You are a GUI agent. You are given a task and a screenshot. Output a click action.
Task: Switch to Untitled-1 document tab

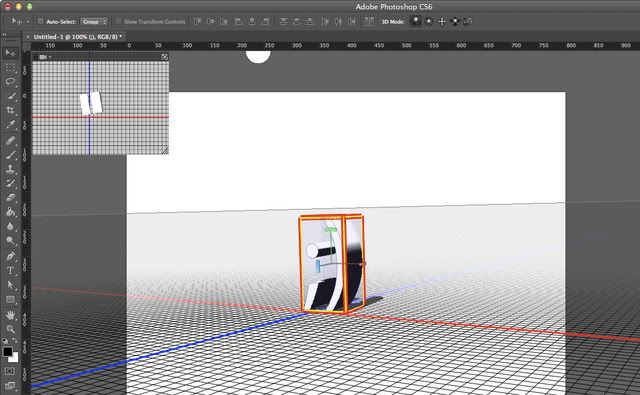78,37
